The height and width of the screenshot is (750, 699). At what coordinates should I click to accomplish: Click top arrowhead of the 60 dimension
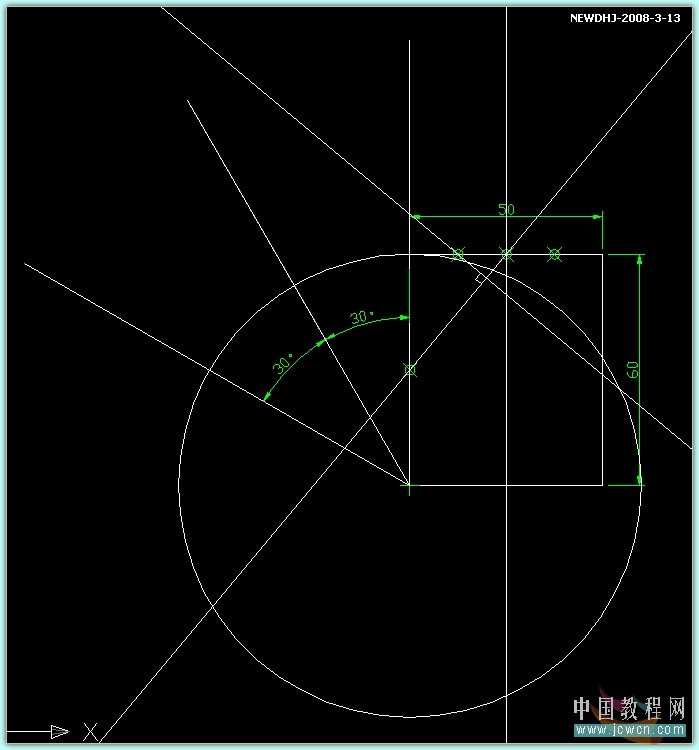(x=640, y=260)
